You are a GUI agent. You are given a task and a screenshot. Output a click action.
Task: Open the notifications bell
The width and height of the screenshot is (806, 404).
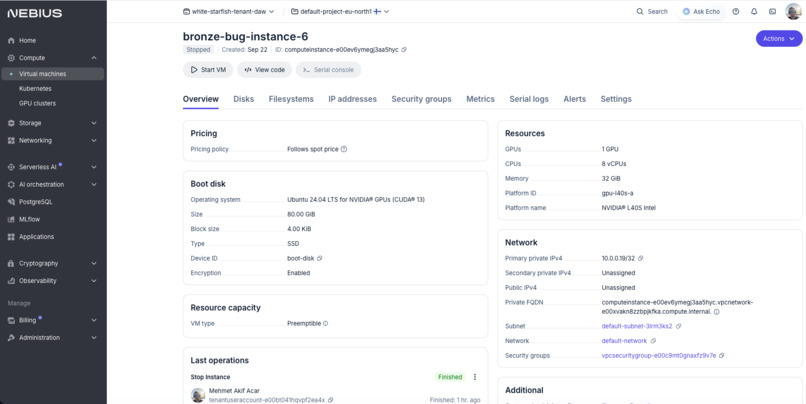(754, 11)
